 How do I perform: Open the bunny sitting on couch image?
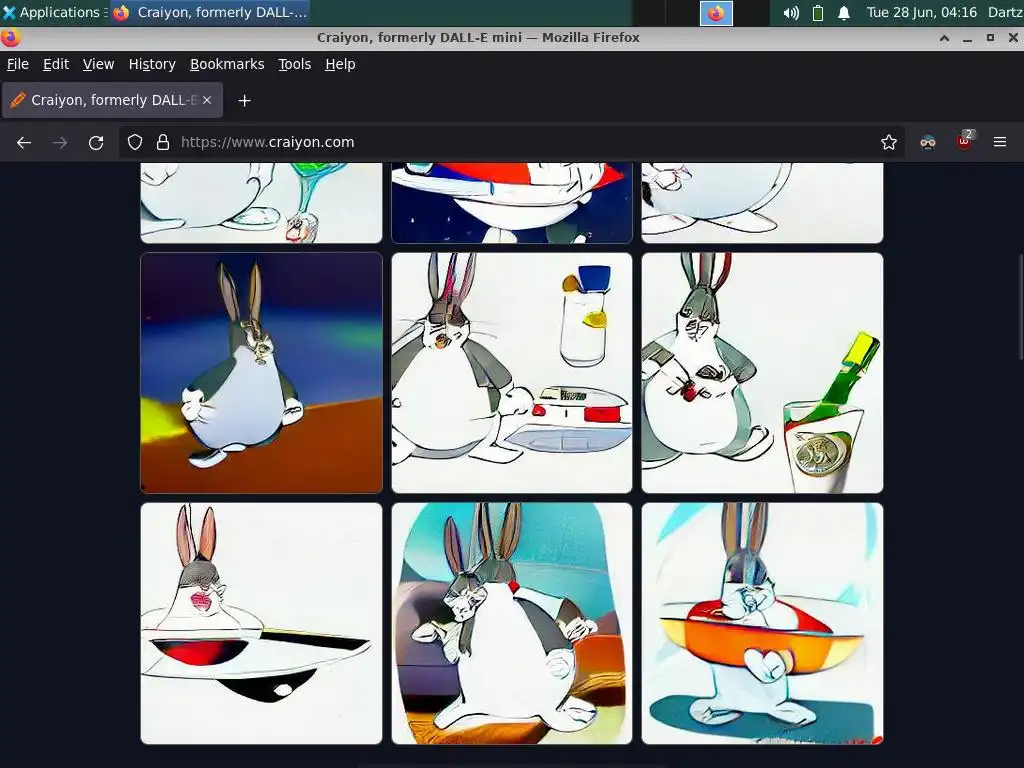(x=511, y=623)
